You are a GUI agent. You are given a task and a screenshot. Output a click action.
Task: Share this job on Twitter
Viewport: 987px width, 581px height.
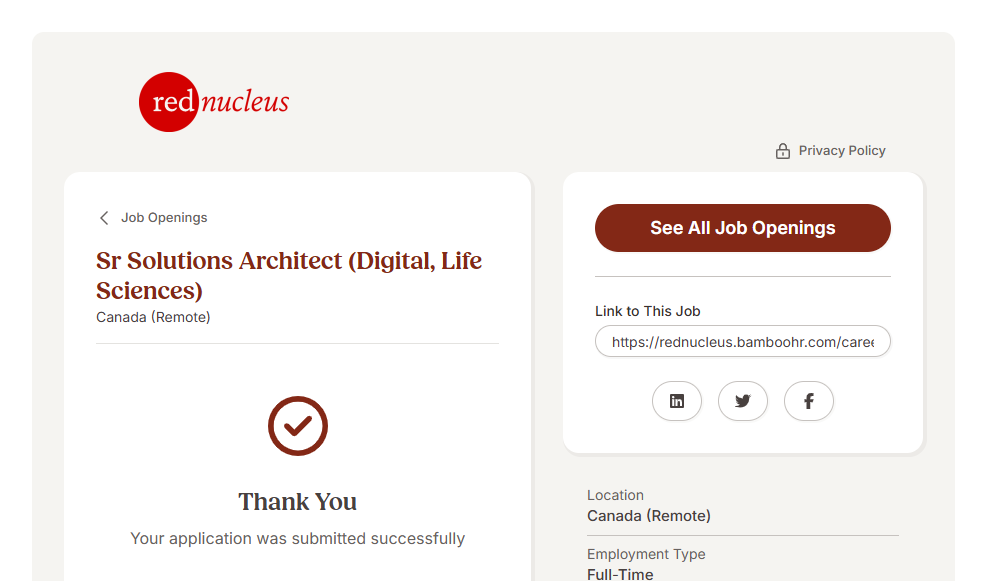point(743,401)
